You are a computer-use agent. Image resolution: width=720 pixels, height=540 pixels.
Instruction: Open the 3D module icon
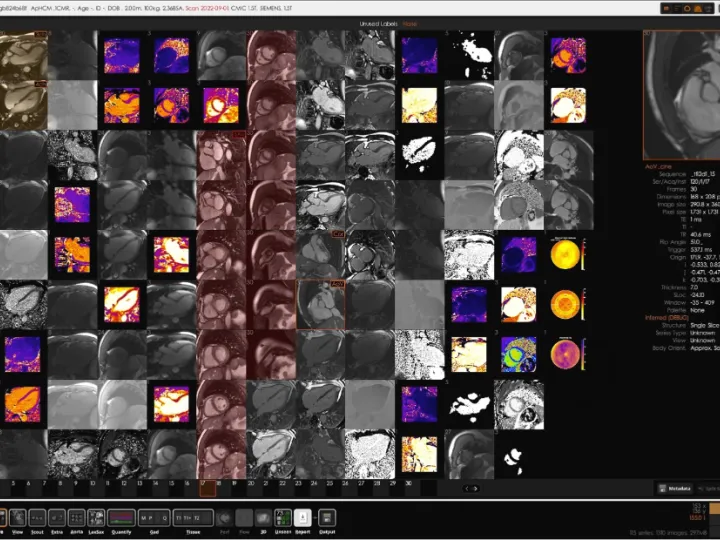pos(263,518)
